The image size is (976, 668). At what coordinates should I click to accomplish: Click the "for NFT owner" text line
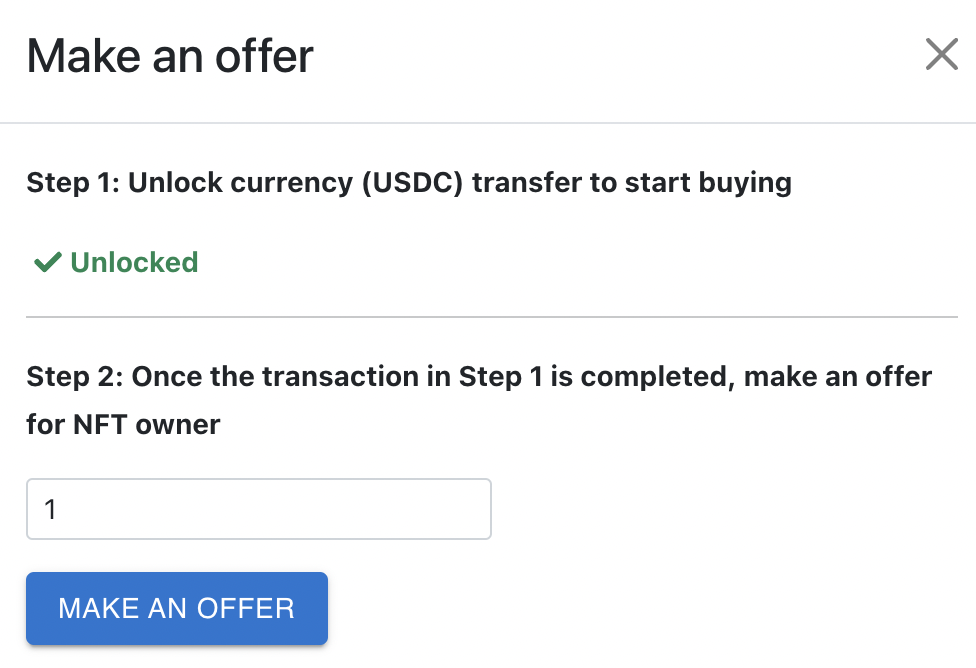click(x=123, y=425)
